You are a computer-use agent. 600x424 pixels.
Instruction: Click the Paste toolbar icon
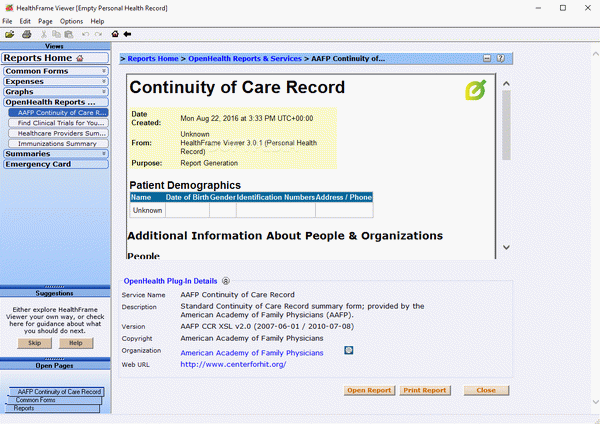[x=69, y=34]
